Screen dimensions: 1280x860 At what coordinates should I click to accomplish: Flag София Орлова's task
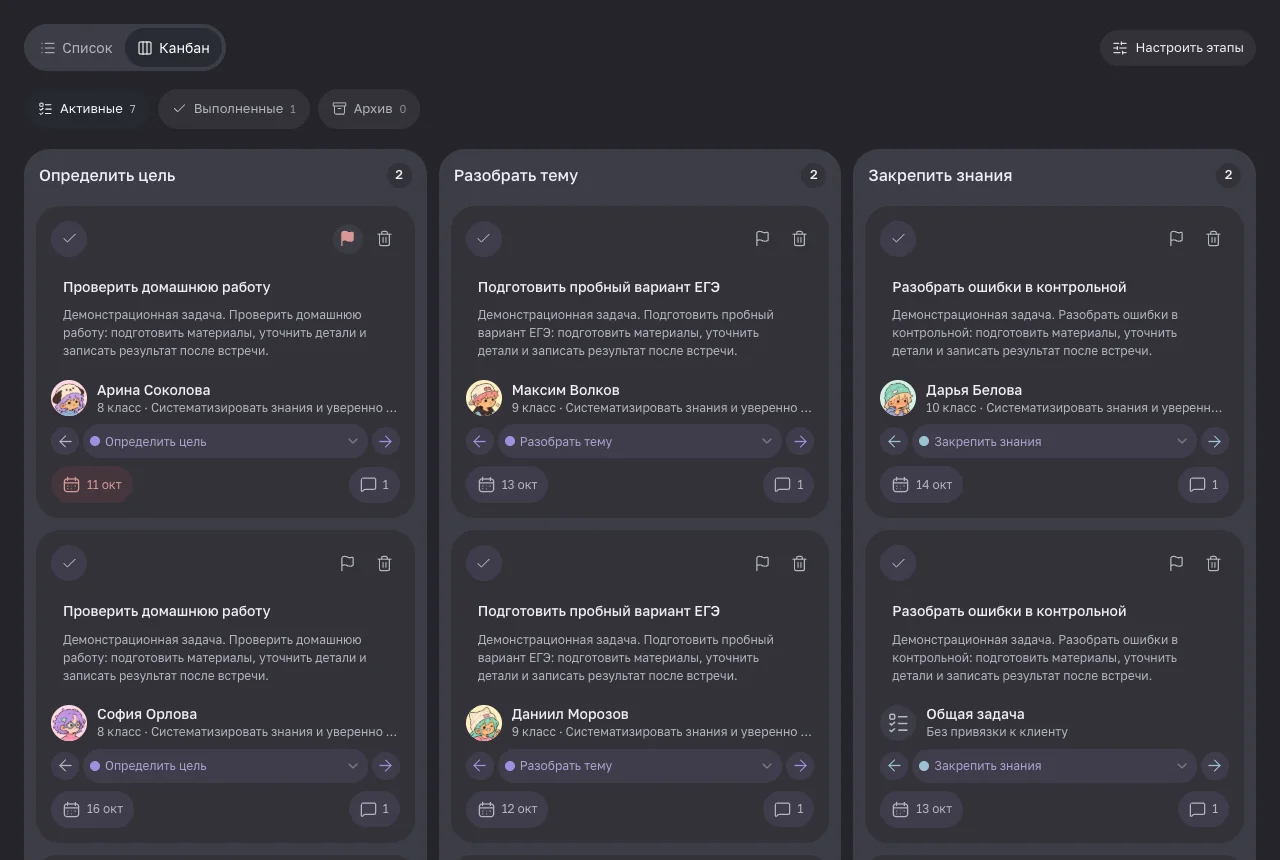pos(347,563)
